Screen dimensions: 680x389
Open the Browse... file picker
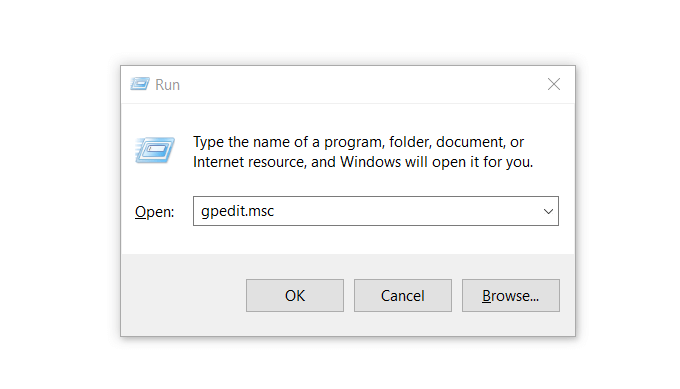tap(511, 295)
